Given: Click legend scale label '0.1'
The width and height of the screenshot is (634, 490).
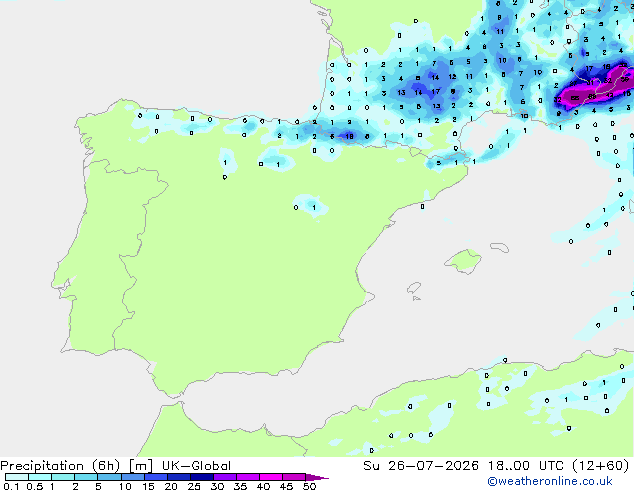Looking at the screenshot, I should (x=11, y=486).
